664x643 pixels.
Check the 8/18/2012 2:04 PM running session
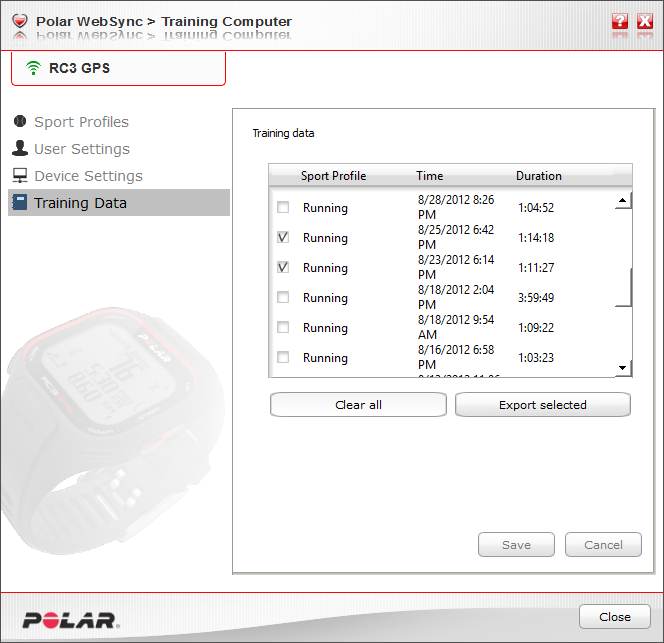(283, 297)
